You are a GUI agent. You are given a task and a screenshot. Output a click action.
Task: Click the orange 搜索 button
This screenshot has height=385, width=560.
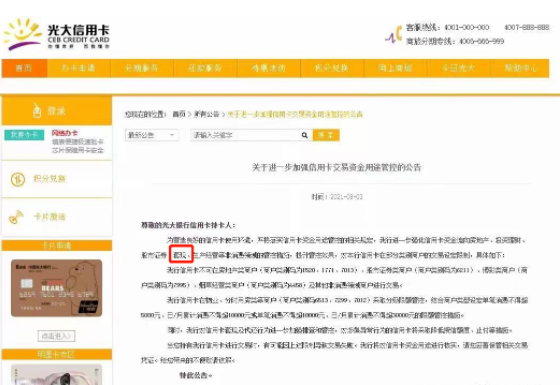(x=326, y=135)
